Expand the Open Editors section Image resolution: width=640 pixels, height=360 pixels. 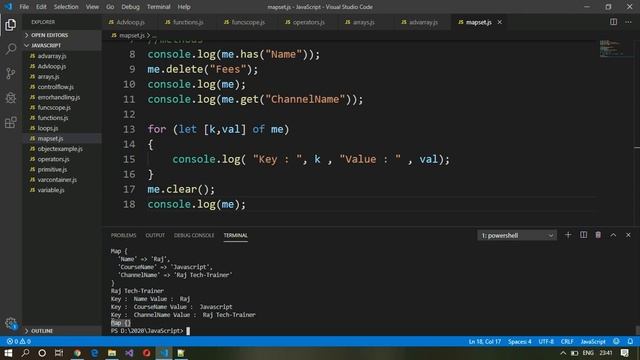pyautogui.click(x=62, y=35)
